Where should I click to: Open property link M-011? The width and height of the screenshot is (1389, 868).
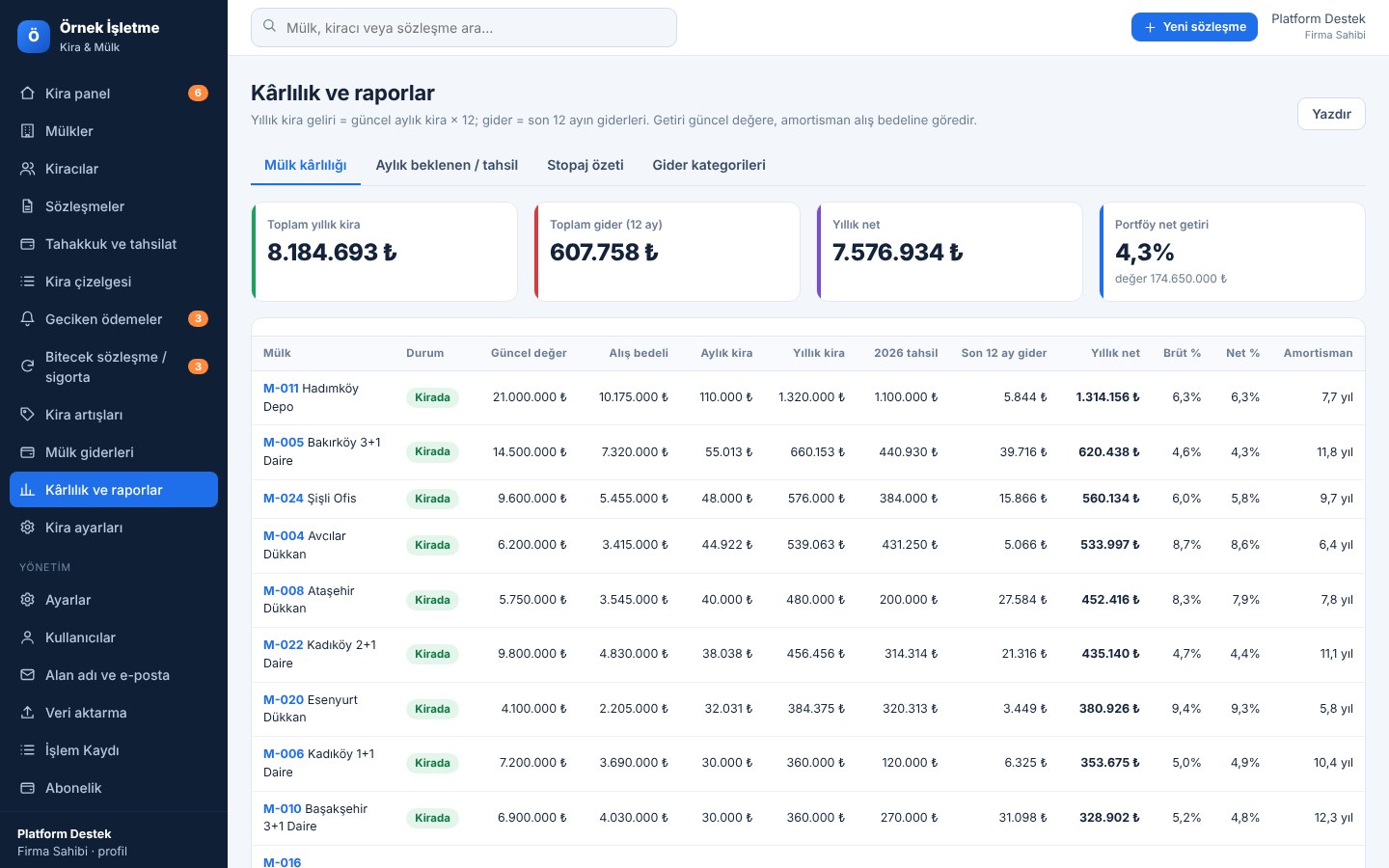[281, 389]
